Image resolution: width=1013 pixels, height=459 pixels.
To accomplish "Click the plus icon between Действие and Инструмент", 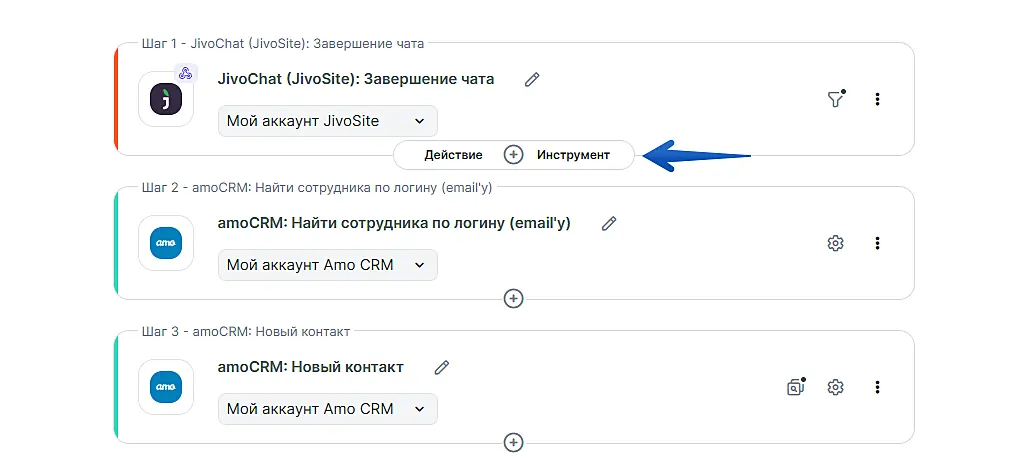I will coord(513,155).
